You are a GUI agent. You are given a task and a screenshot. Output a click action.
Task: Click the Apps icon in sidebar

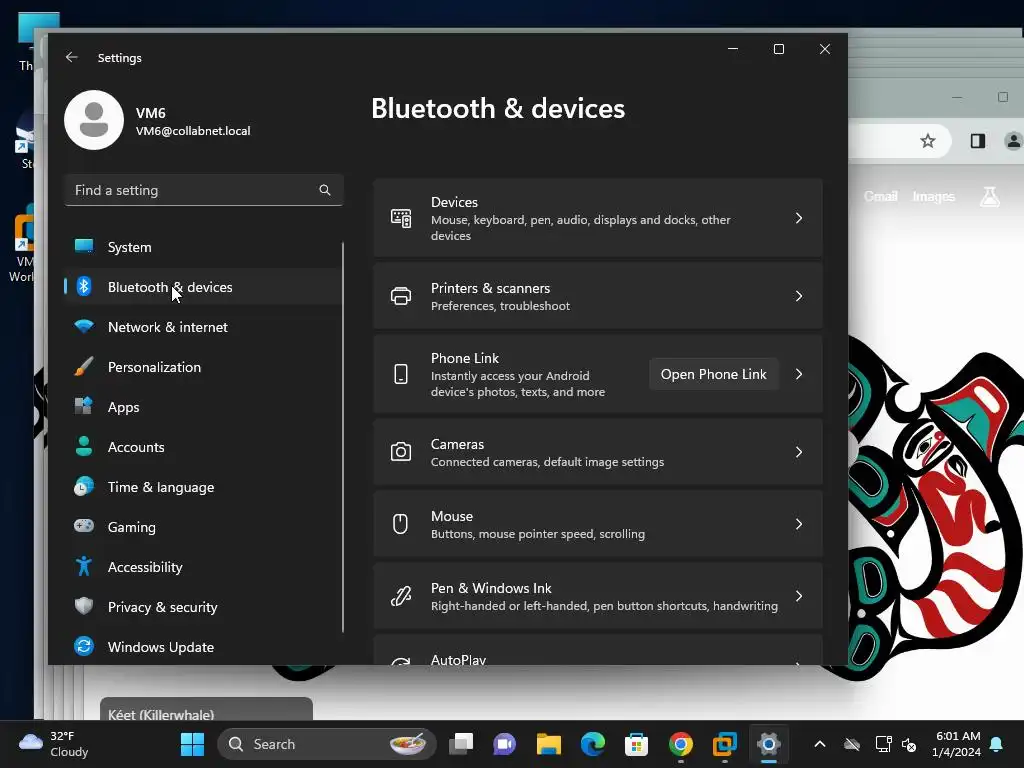84,406
